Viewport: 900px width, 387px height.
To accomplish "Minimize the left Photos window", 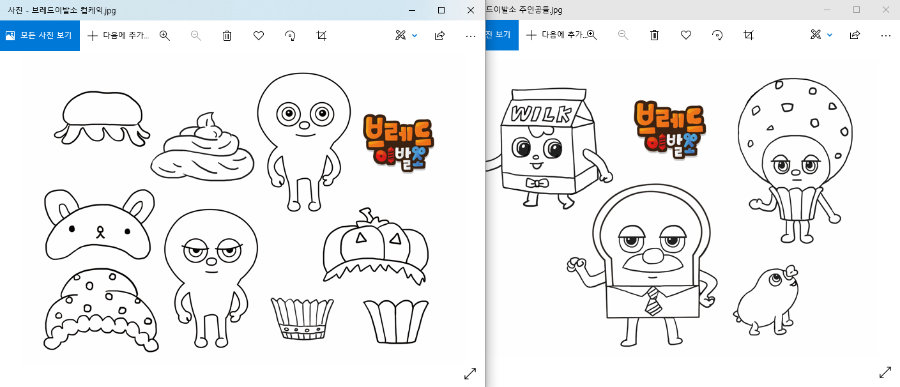I will click(412, 10).
